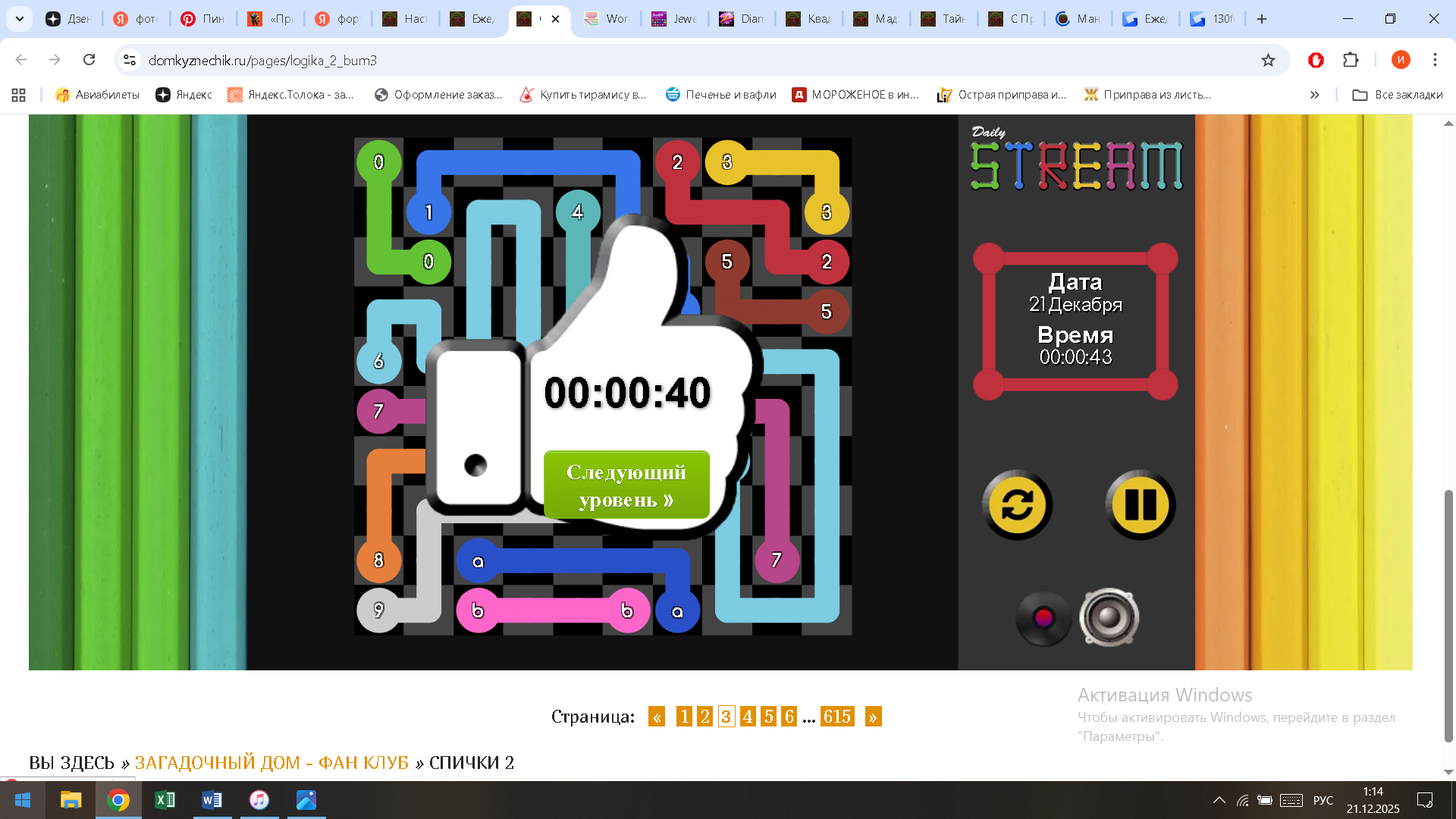
Task: Switch to the Дзен browser tab
Action: (x=72, y=19)
